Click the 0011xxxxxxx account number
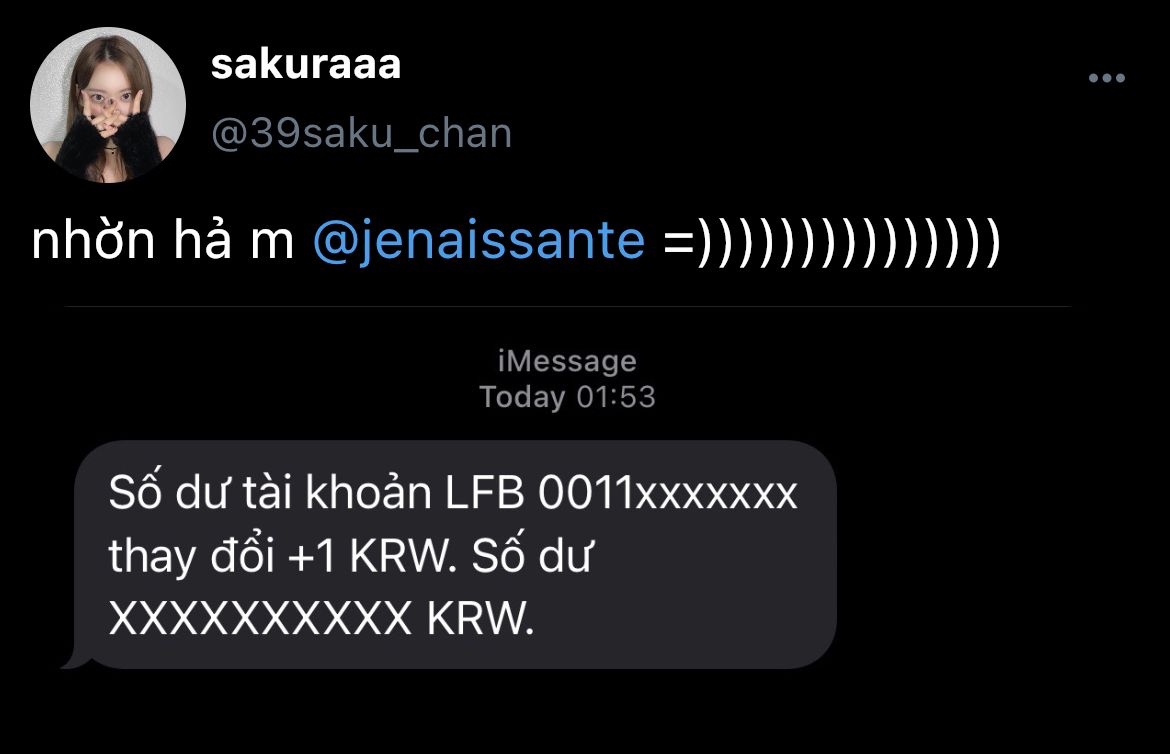The height and width of the screenshot is (754, 1170). (668, 493)
